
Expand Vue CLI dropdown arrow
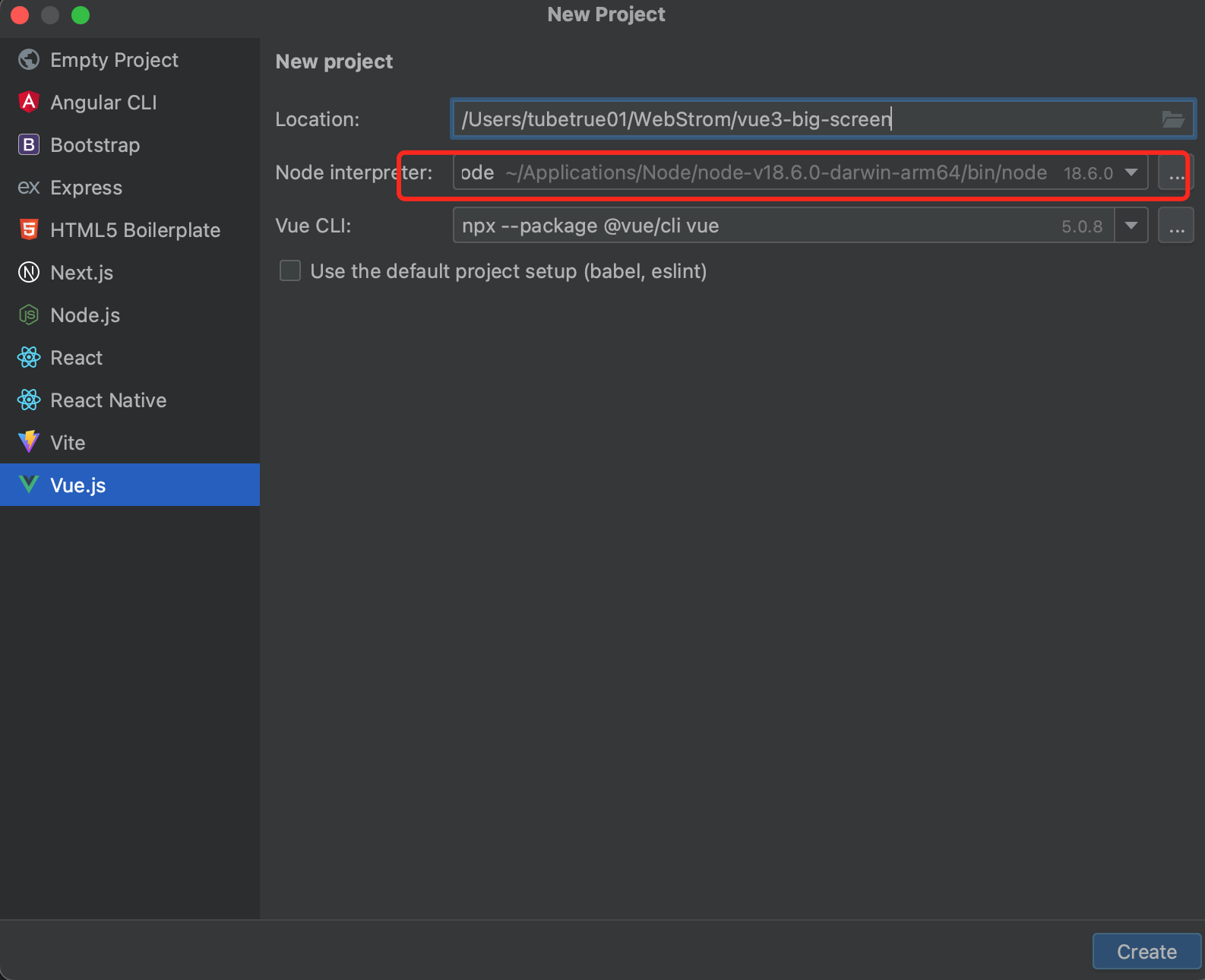point(1131,226)
